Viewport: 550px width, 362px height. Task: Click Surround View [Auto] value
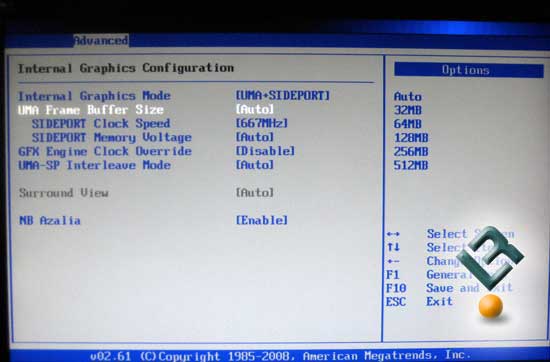[255, 192]
